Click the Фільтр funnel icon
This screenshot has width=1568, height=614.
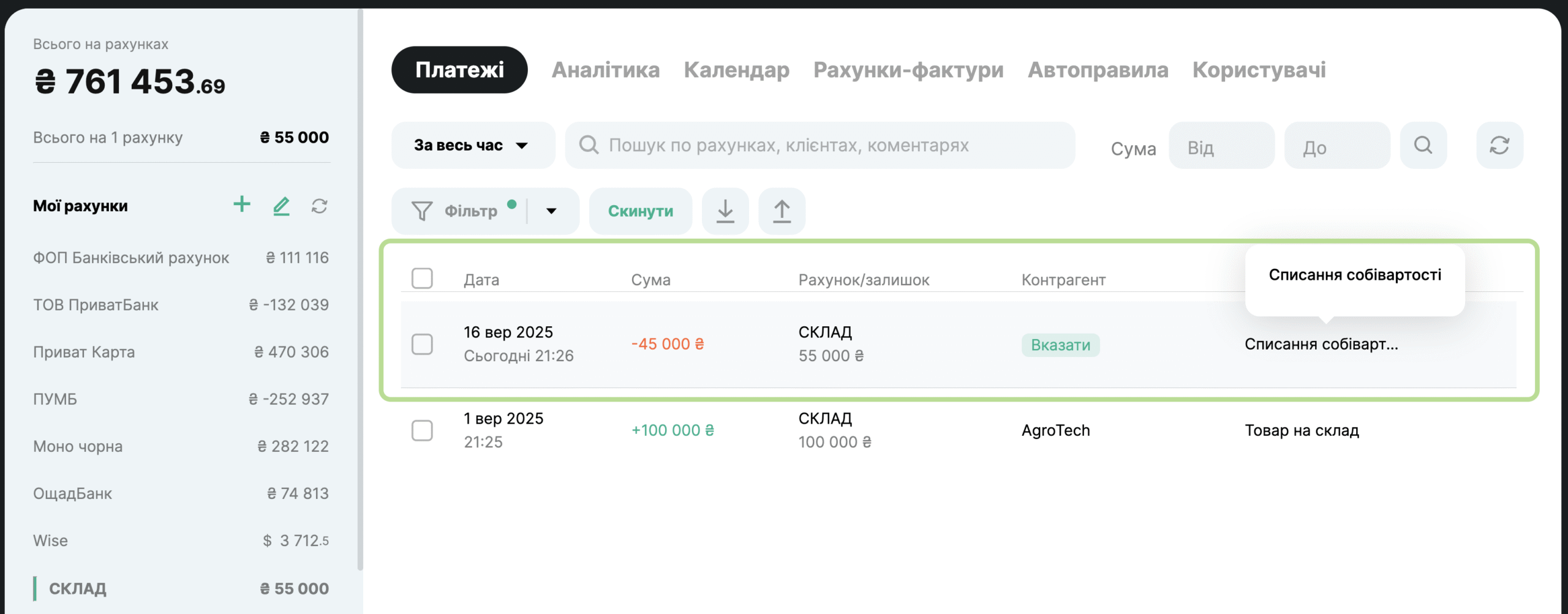click(422, 211)
